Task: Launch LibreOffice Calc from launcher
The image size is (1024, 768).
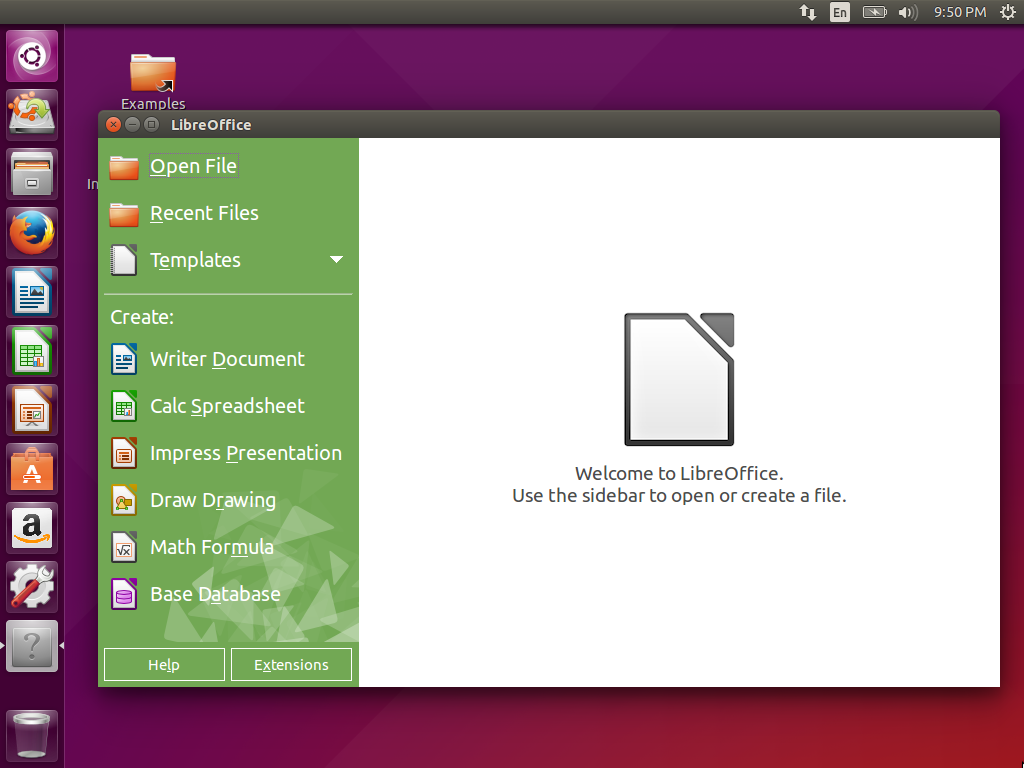Action: pos(32,351)
